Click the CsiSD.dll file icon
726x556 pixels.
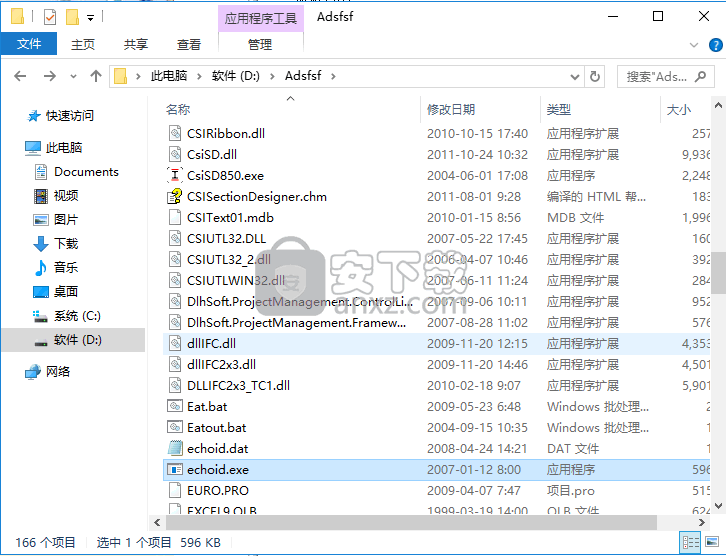[175, 154]
